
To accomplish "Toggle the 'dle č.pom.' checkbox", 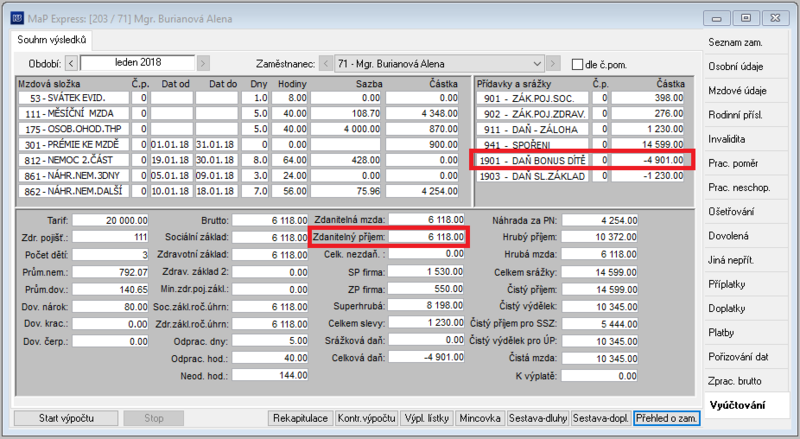I will 577,65.
